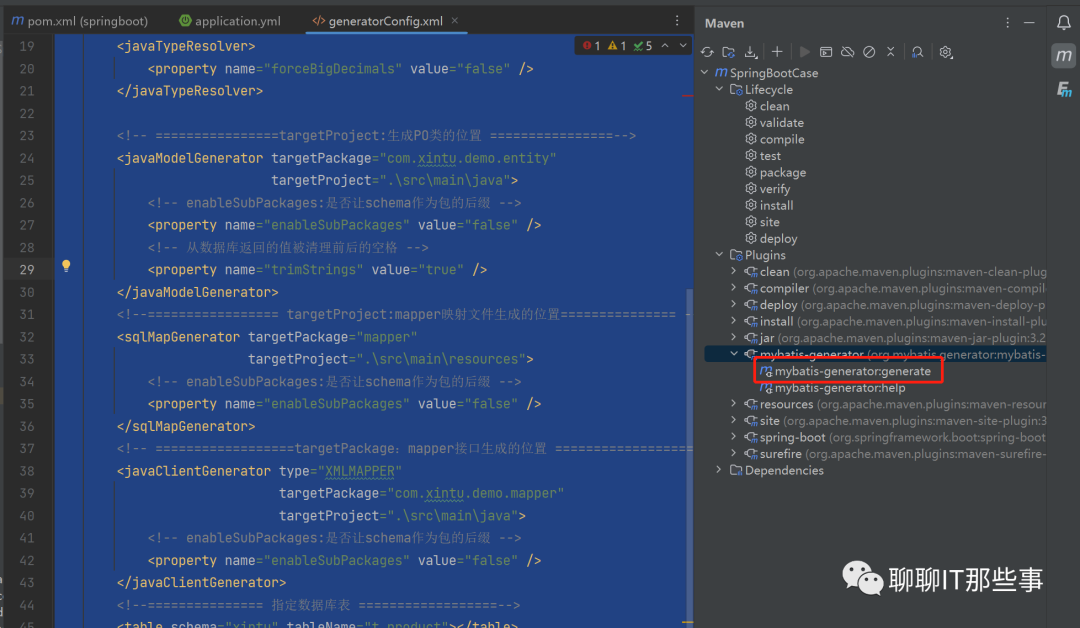Screen dimensions: 1080x628
Task: Expand the Dependencies node
Action: (720, 470)
